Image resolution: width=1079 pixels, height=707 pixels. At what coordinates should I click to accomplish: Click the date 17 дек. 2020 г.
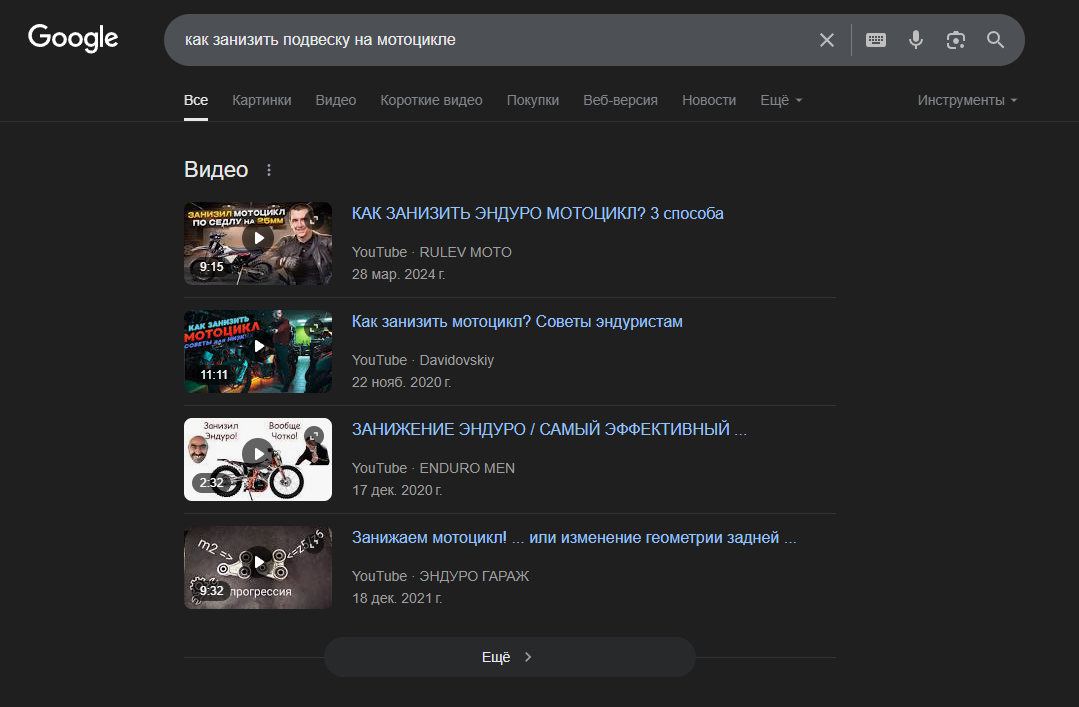[x=397, y=490]
